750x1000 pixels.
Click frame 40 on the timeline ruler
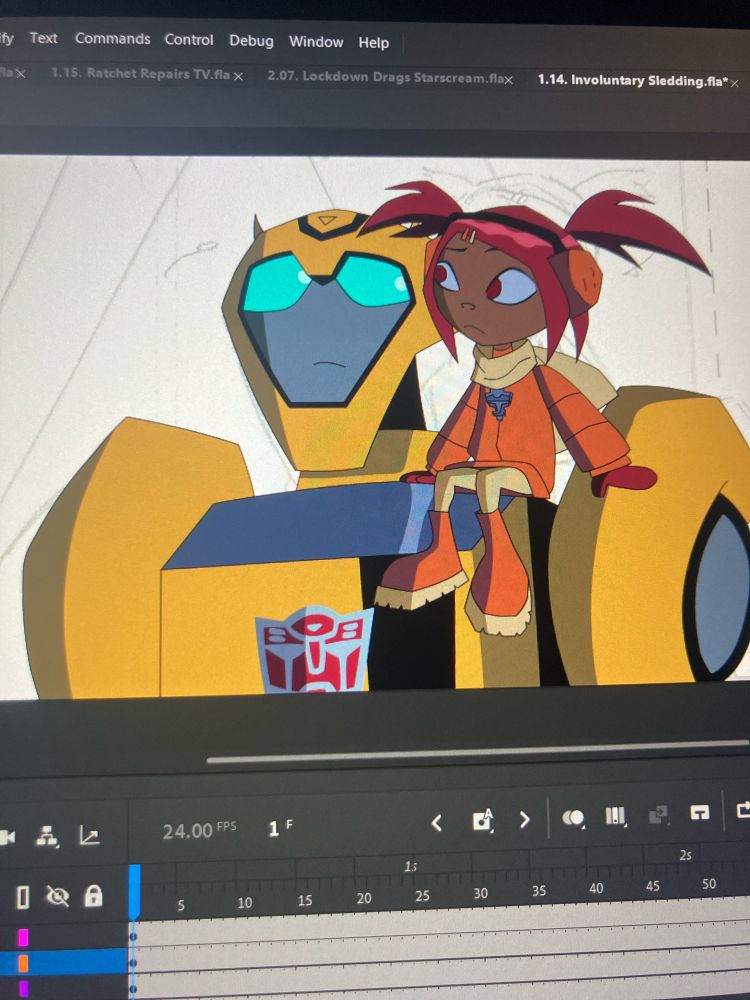pos(596,888)
